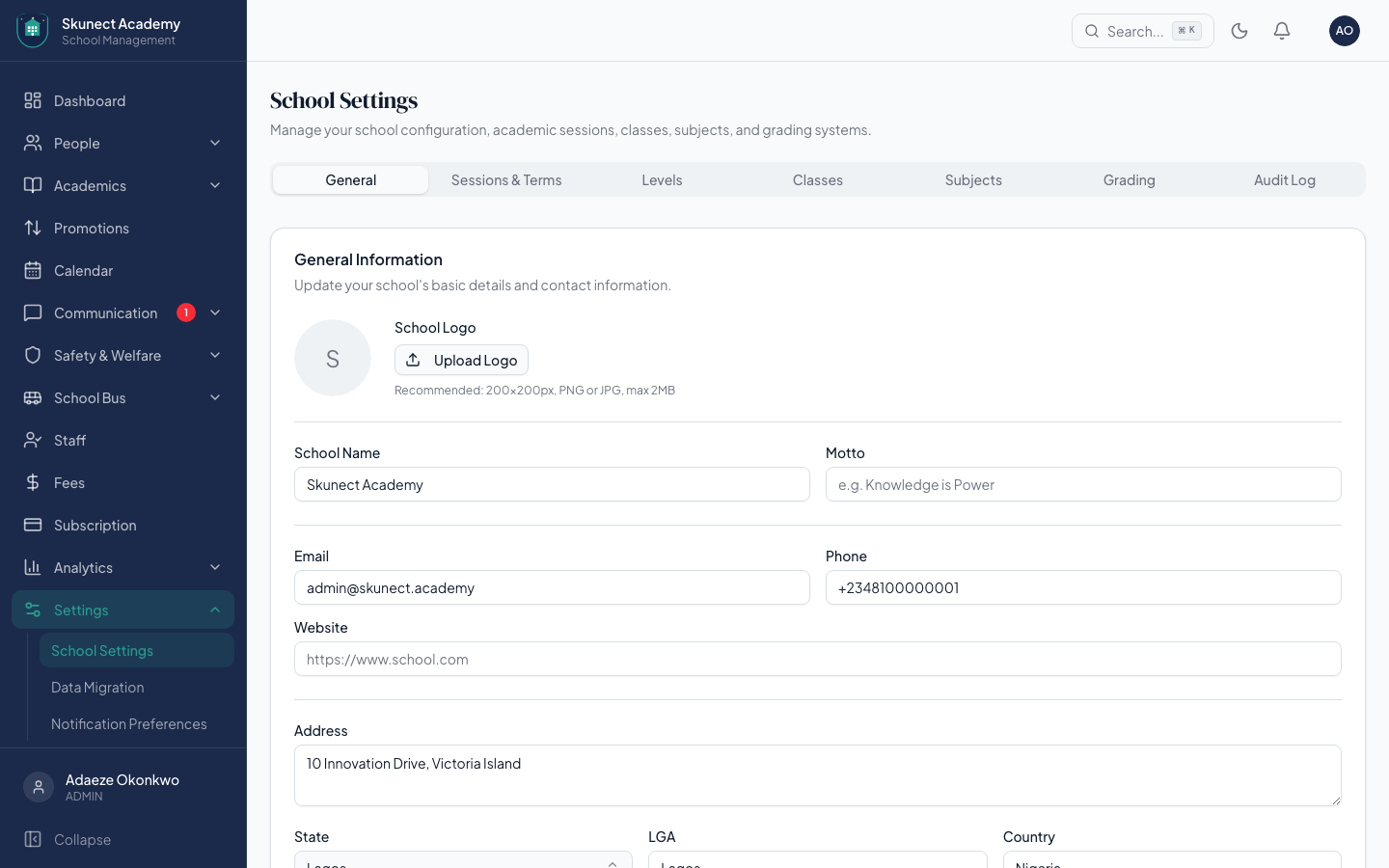The width and height of the screenshot is (1389, 868).
Task: Open the AO profile avatar menu
Action: coord(1345,31)
